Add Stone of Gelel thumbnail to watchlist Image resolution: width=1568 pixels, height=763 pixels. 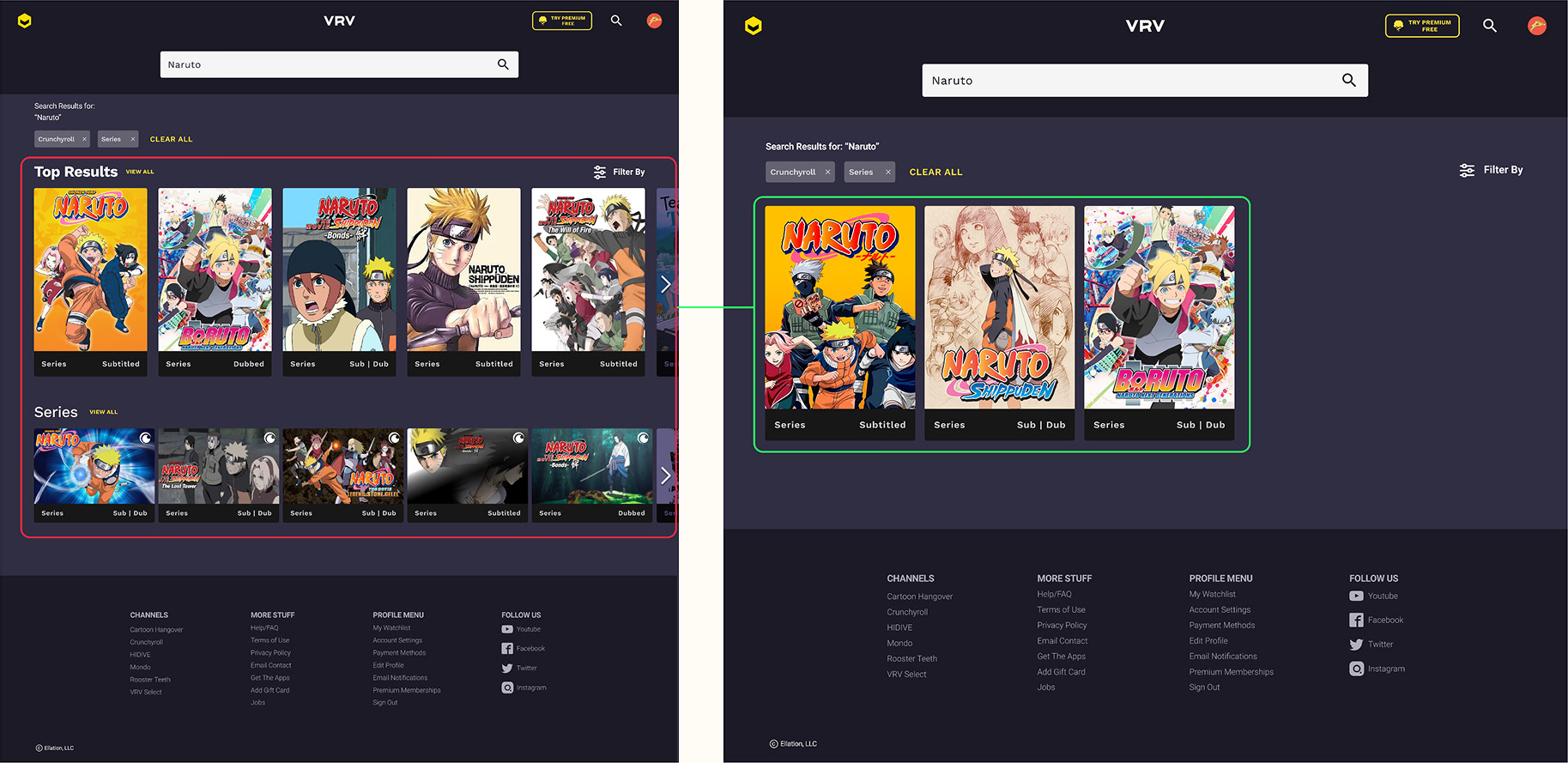[x=394, y=438]
